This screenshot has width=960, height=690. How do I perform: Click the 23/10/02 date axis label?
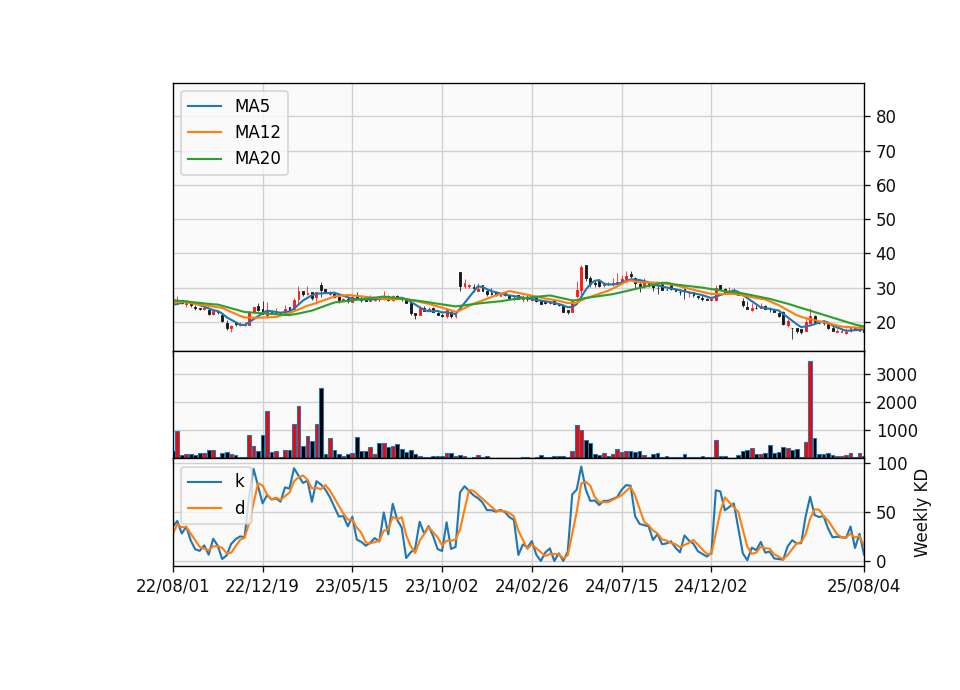tap(441, 587)
